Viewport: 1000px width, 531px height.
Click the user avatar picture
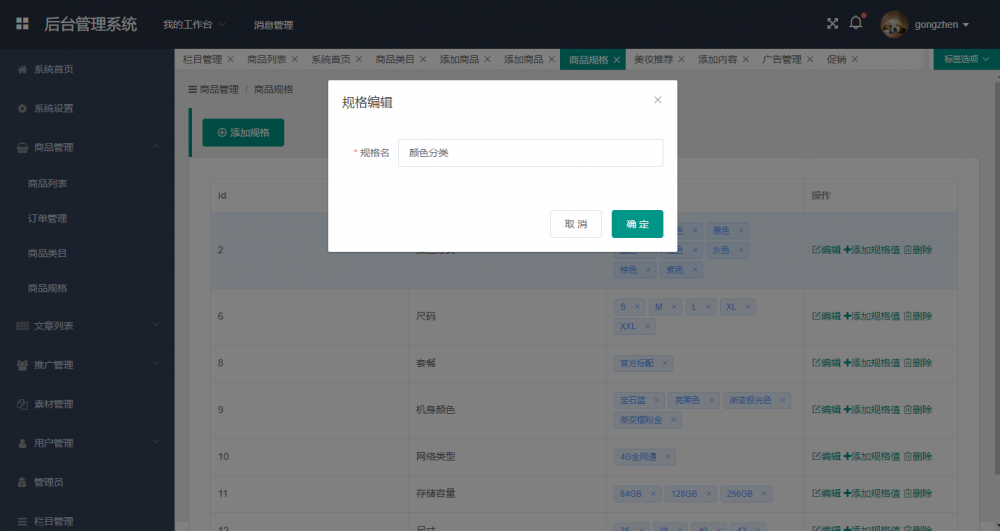[894, 24]
